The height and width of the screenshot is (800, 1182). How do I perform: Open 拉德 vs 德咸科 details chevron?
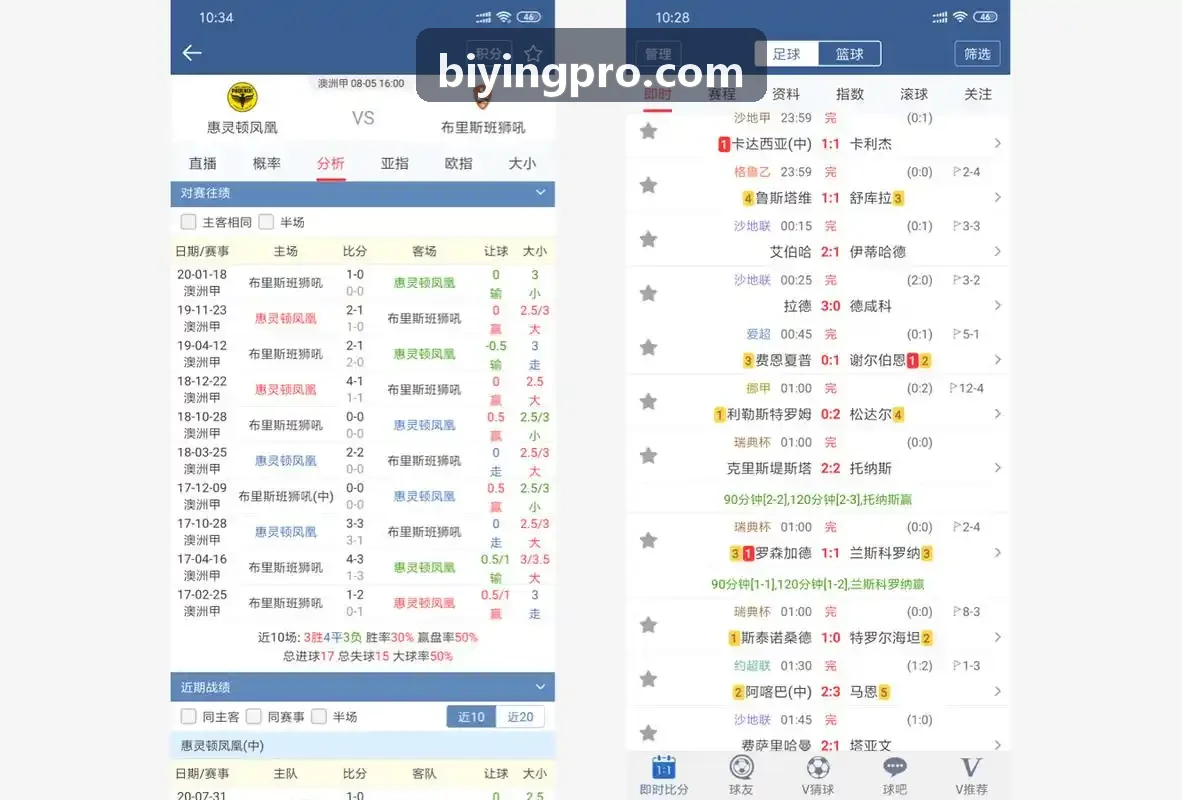(x=997, y=305)
